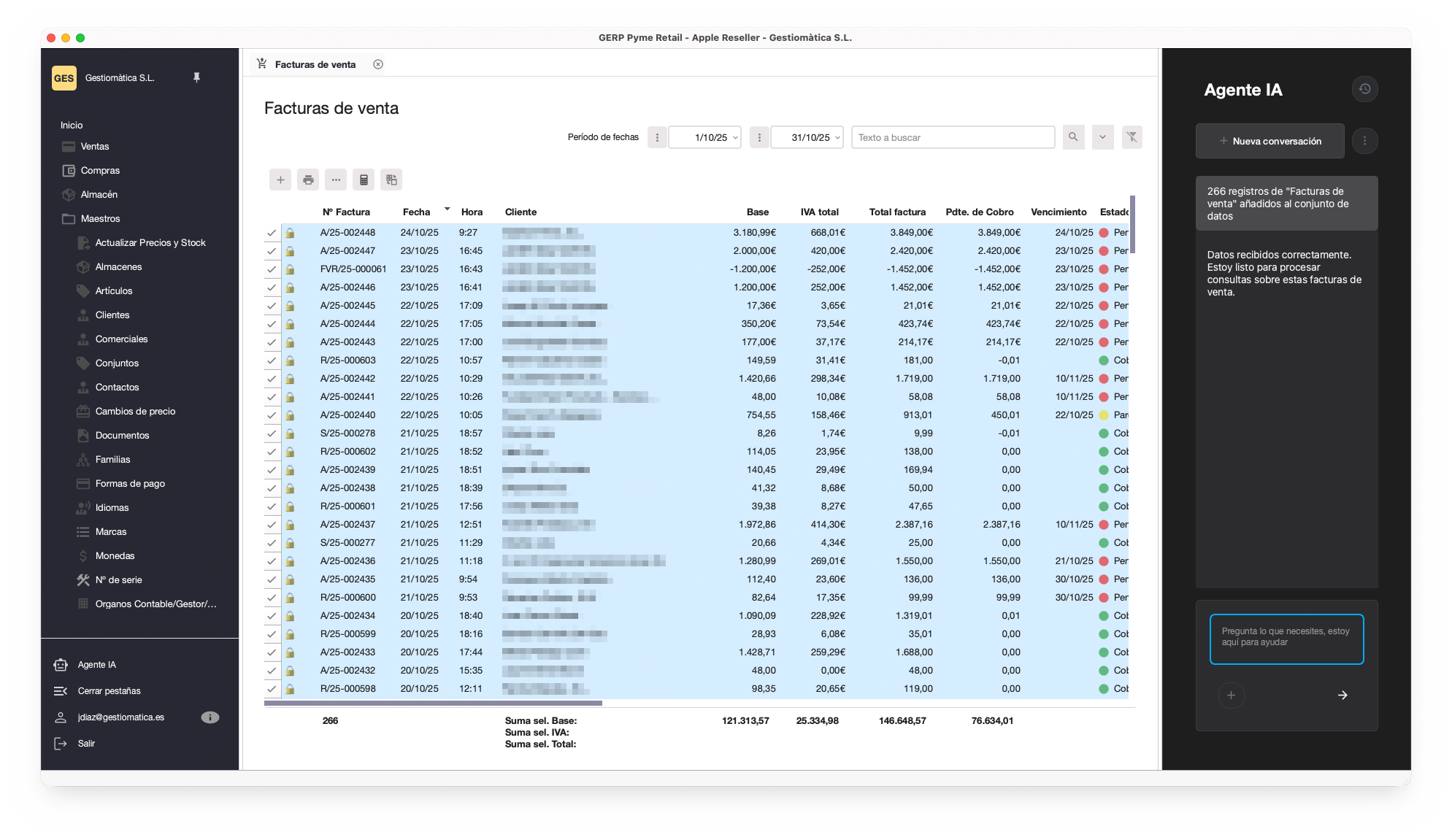
Task: Click the calculator toolbar icon
Action: click(364, 180)
